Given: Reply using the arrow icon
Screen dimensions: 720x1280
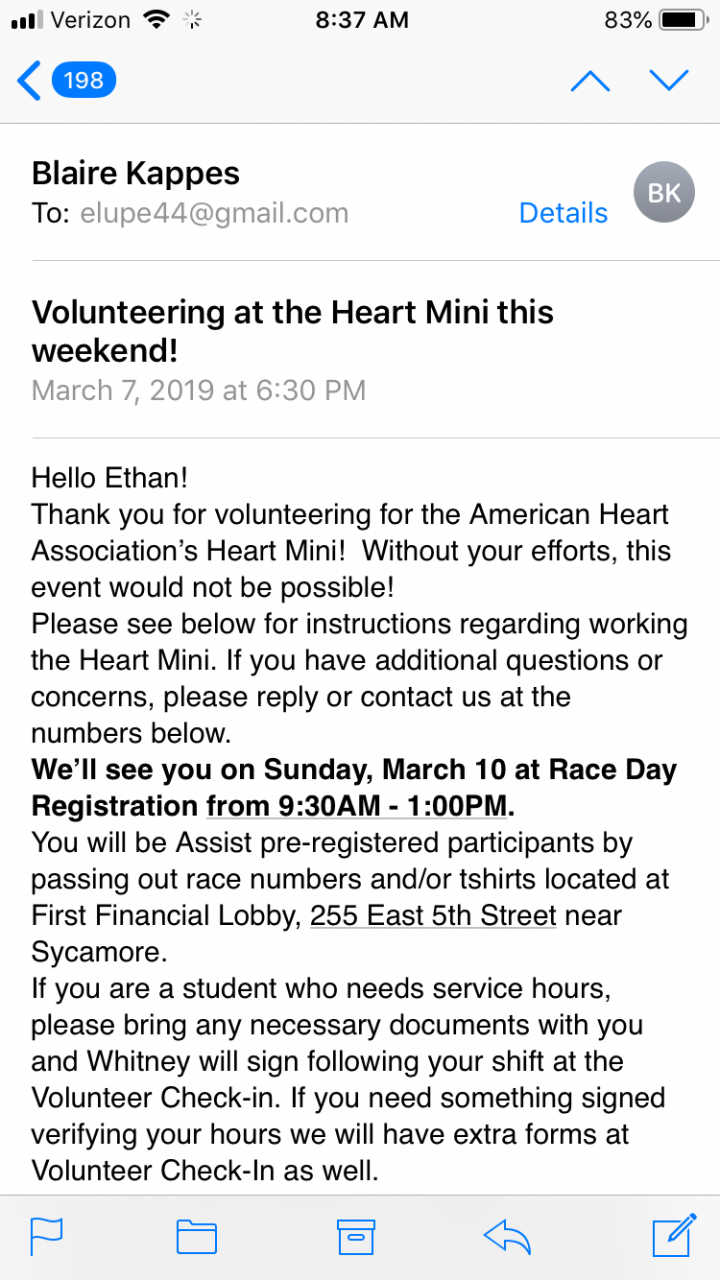Looking at the screenshot, I should (x=507, y=1236).
